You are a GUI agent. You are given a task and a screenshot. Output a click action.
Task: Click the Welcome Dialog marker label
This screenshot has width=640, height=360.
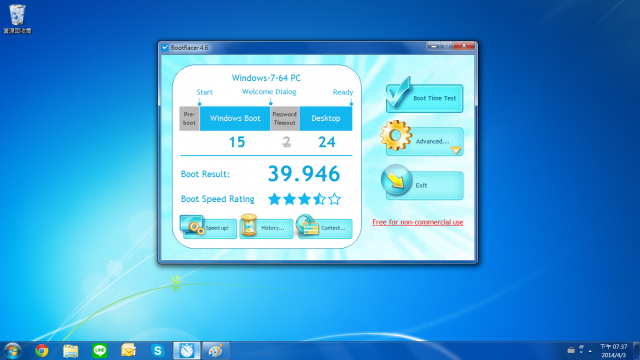[269, 92]
